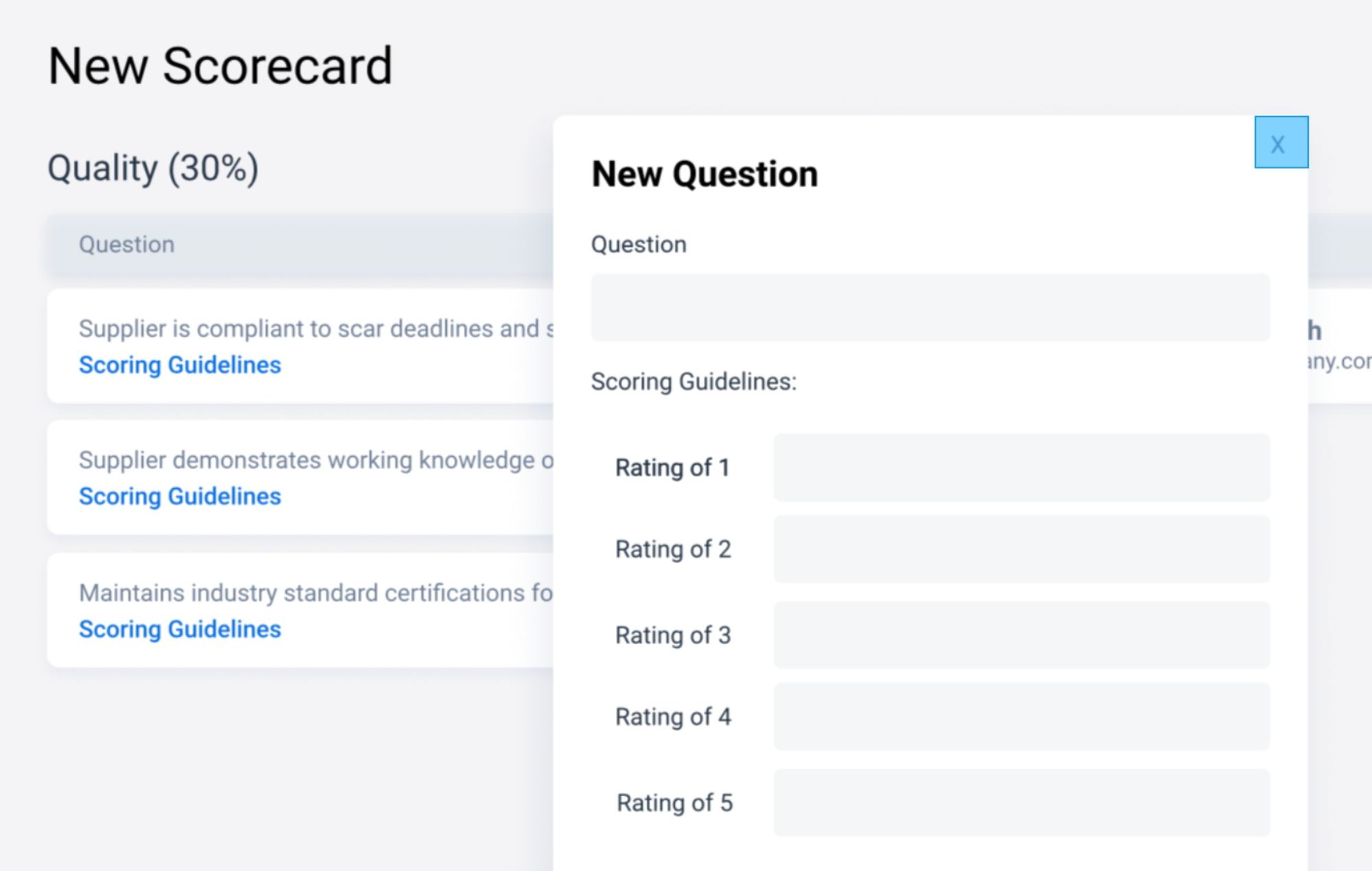Click the New Scorecard page title

[220, 67]
